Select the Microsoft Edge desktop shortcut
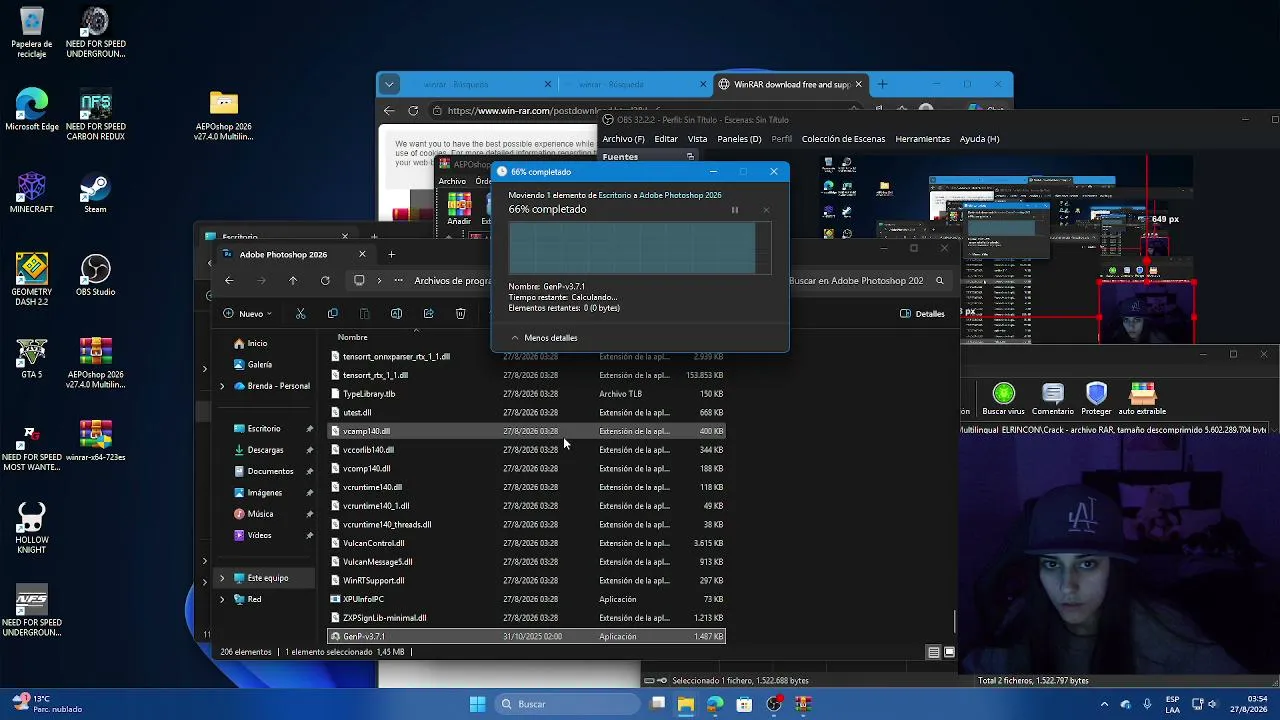The image size is (1280, 720). [x=32, y=110]
